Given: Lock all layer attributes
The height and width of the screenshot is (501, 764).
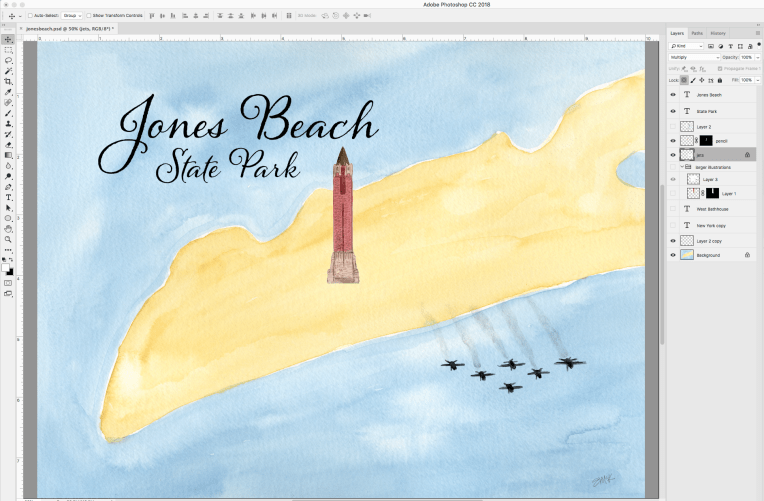Looking at the screenshot, I should tap(720, 80).
